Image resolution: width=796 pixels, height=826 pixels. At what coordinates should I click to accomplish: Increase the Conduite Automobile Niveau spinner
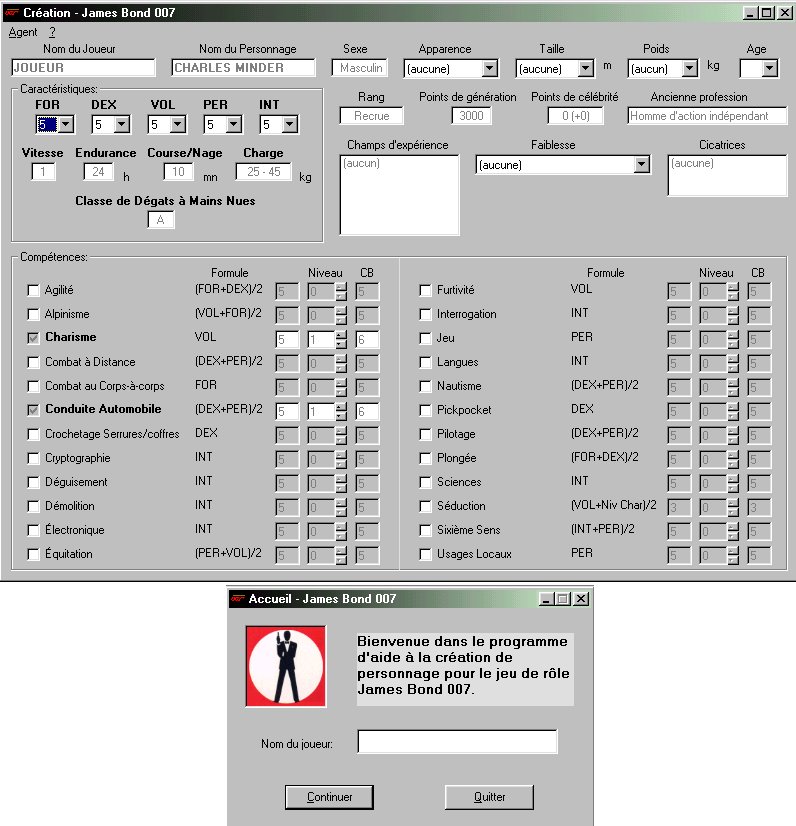coord(341,406)
